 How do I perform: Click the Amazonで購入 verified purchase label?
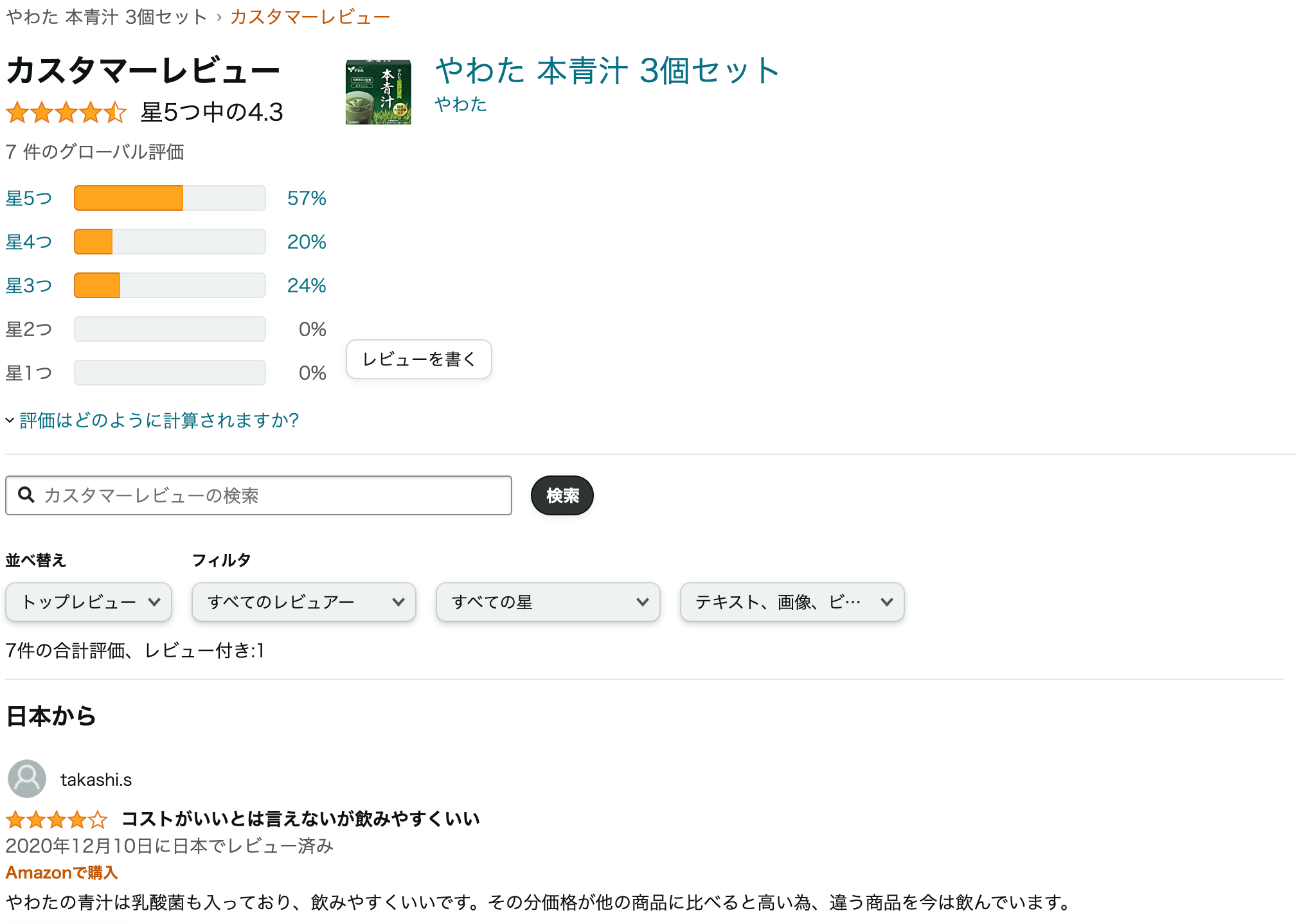pyautogui.click(x=62, y=873)
